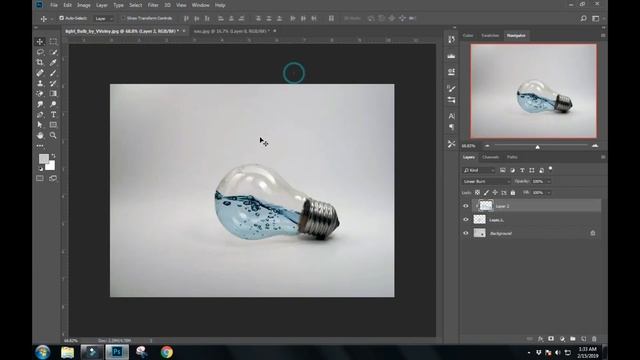Select the Healing Brush tool
This screenshot has width=640, height=360.
point(40,73)
